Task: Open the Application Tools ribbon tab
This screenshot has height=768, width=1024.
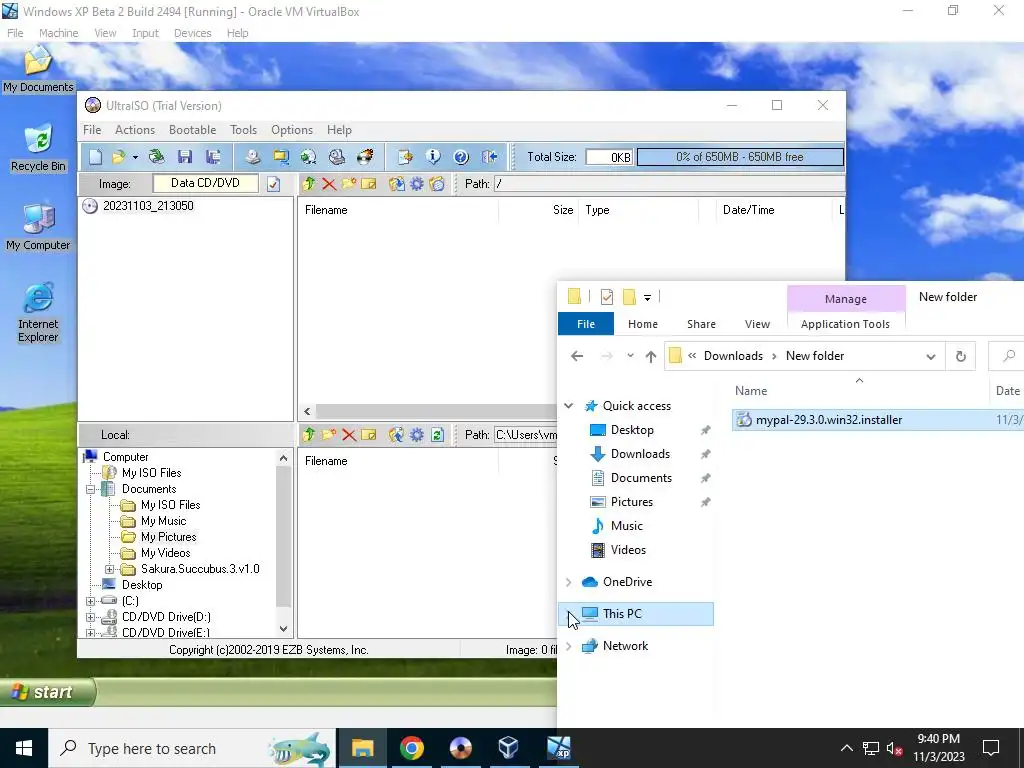Action: click(x=845, y=324)
